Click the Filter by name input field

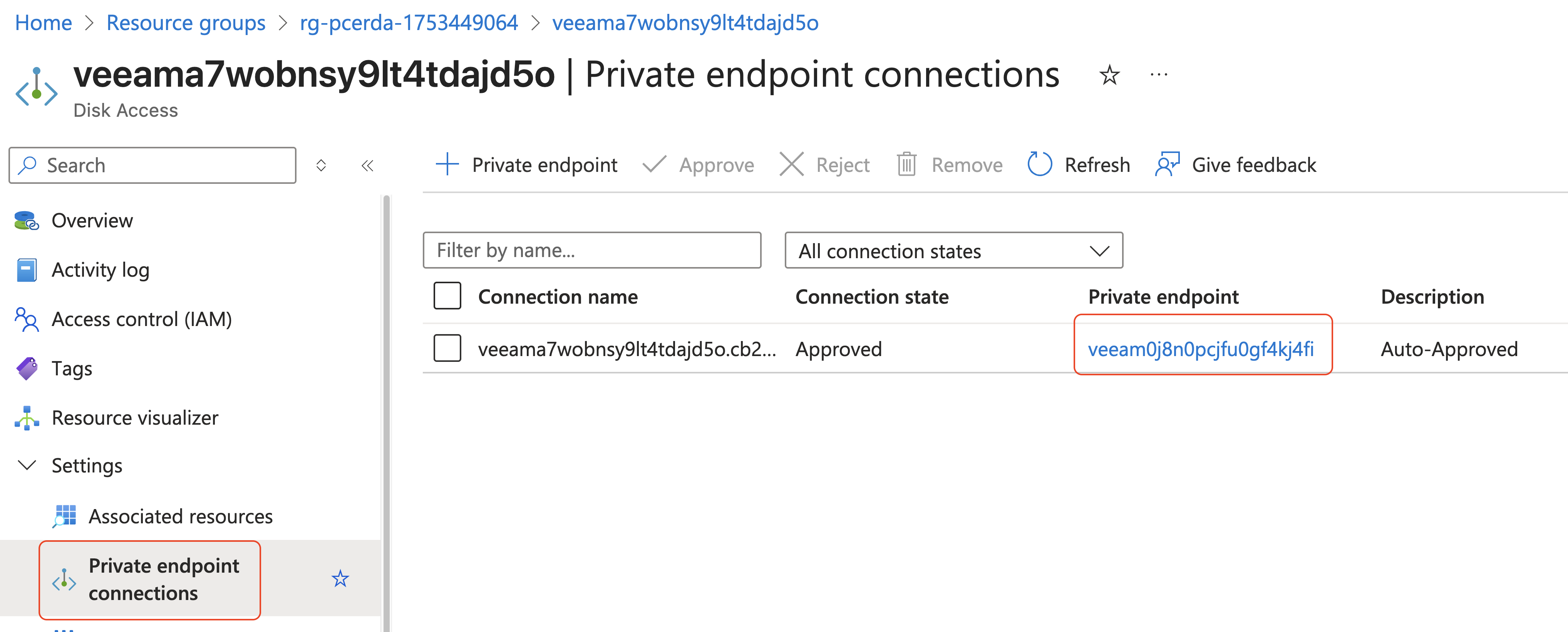coord(591,250)
